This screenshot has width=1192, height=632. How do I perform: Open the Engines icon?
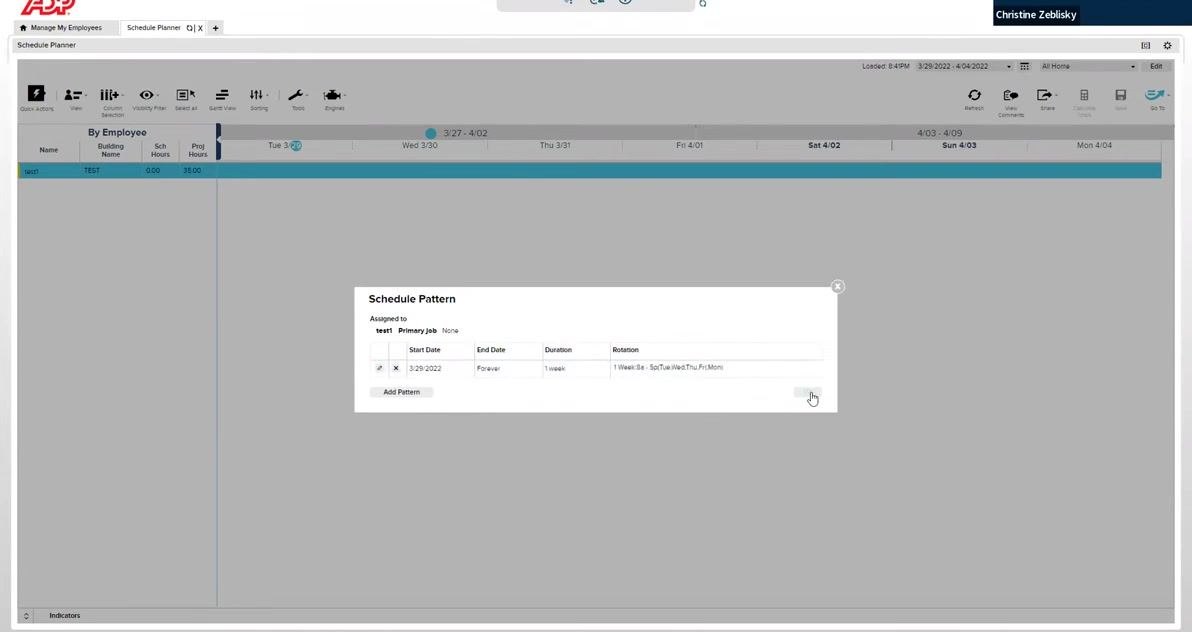tap(333, 95)
